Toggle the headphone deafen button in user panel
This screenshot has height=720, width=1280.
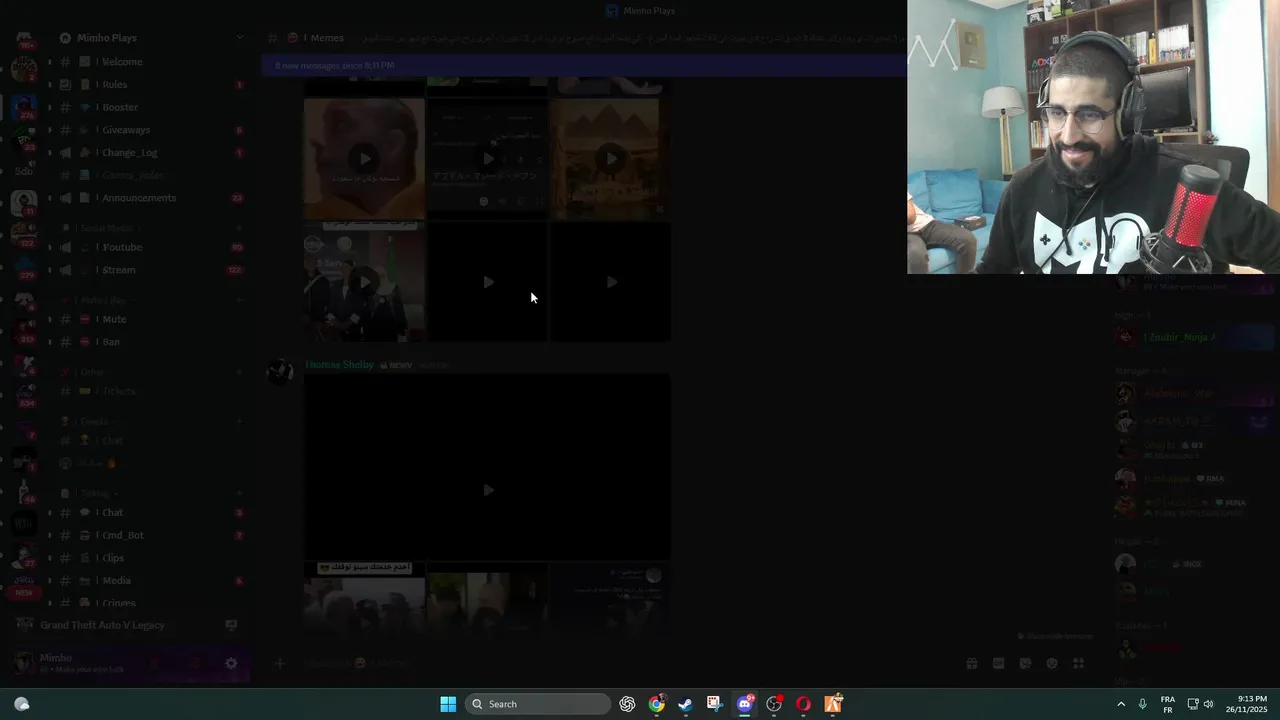point(194,663)
